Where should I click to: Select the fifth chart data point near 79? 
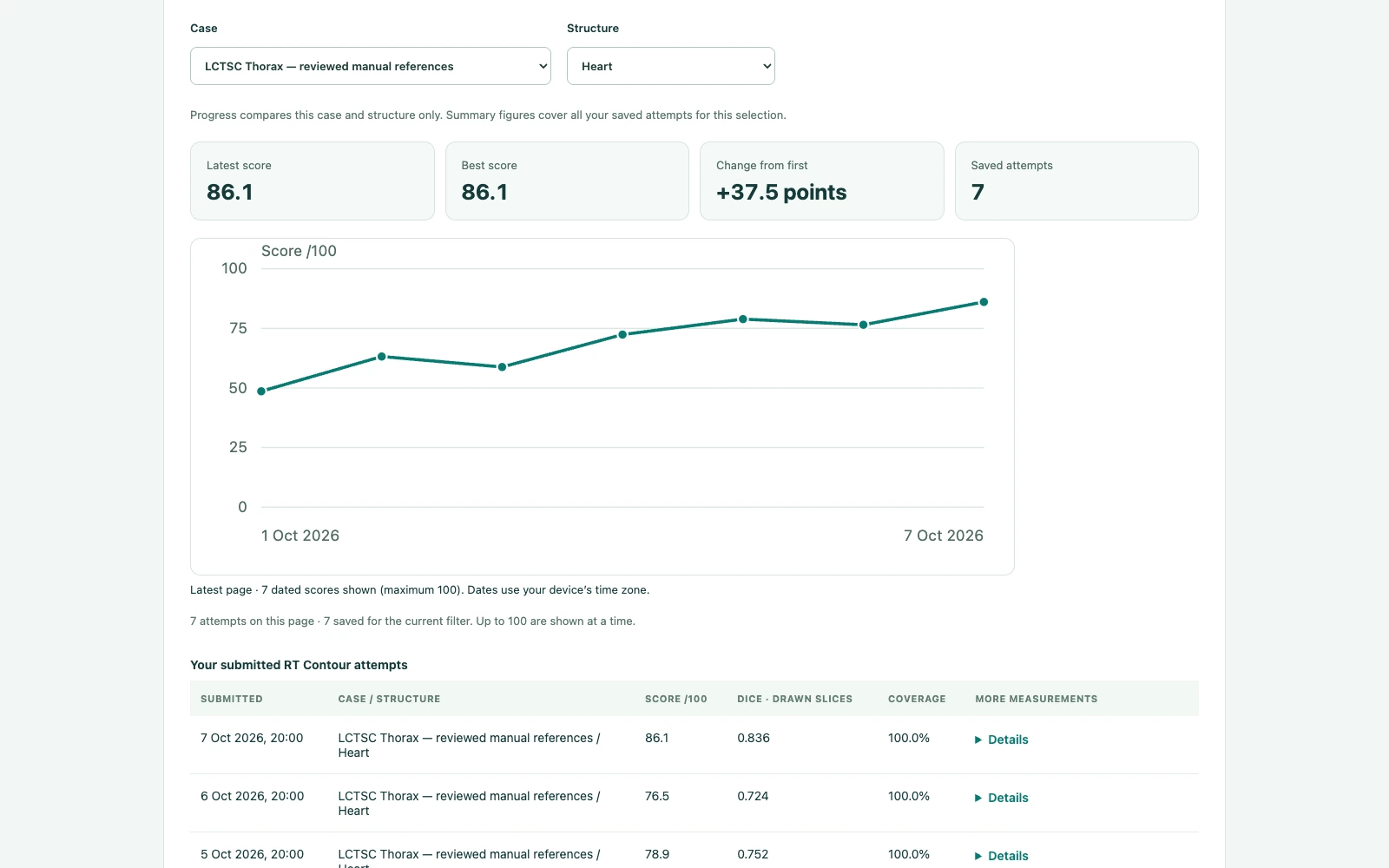743,319
